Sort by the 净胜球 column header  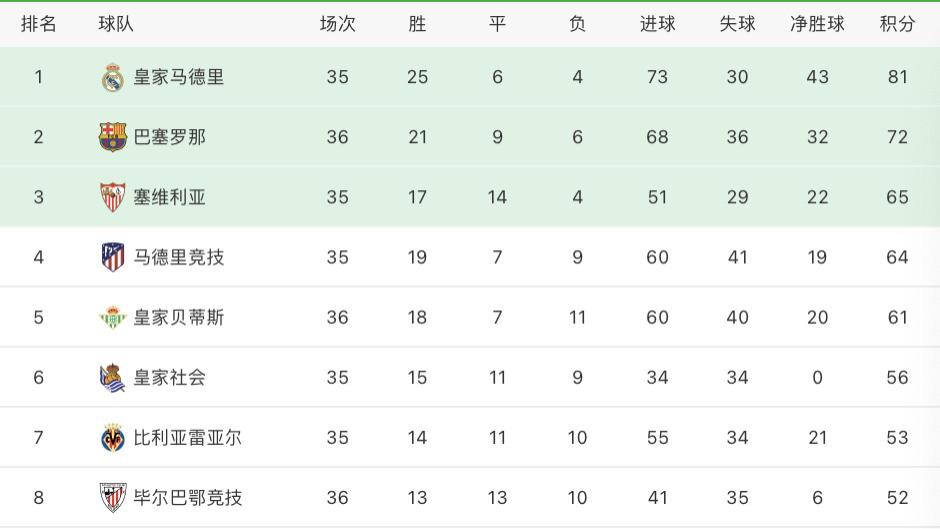click(817, 24)
